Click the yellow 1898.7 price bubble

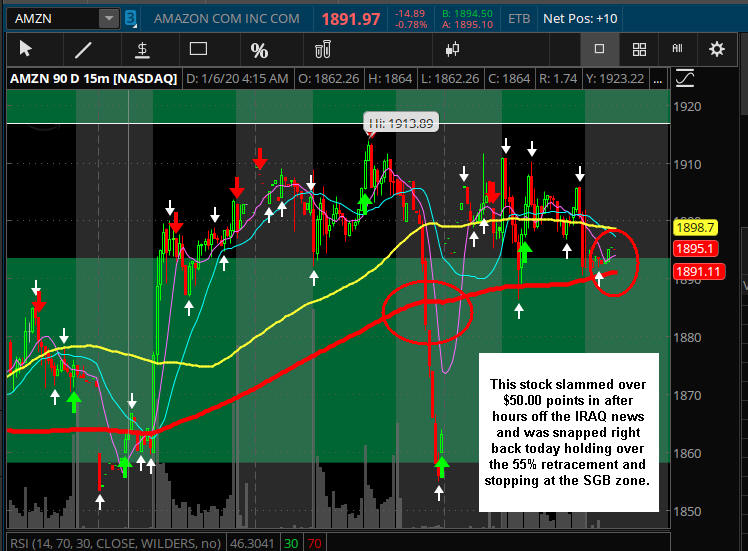[x=695, y=228]
